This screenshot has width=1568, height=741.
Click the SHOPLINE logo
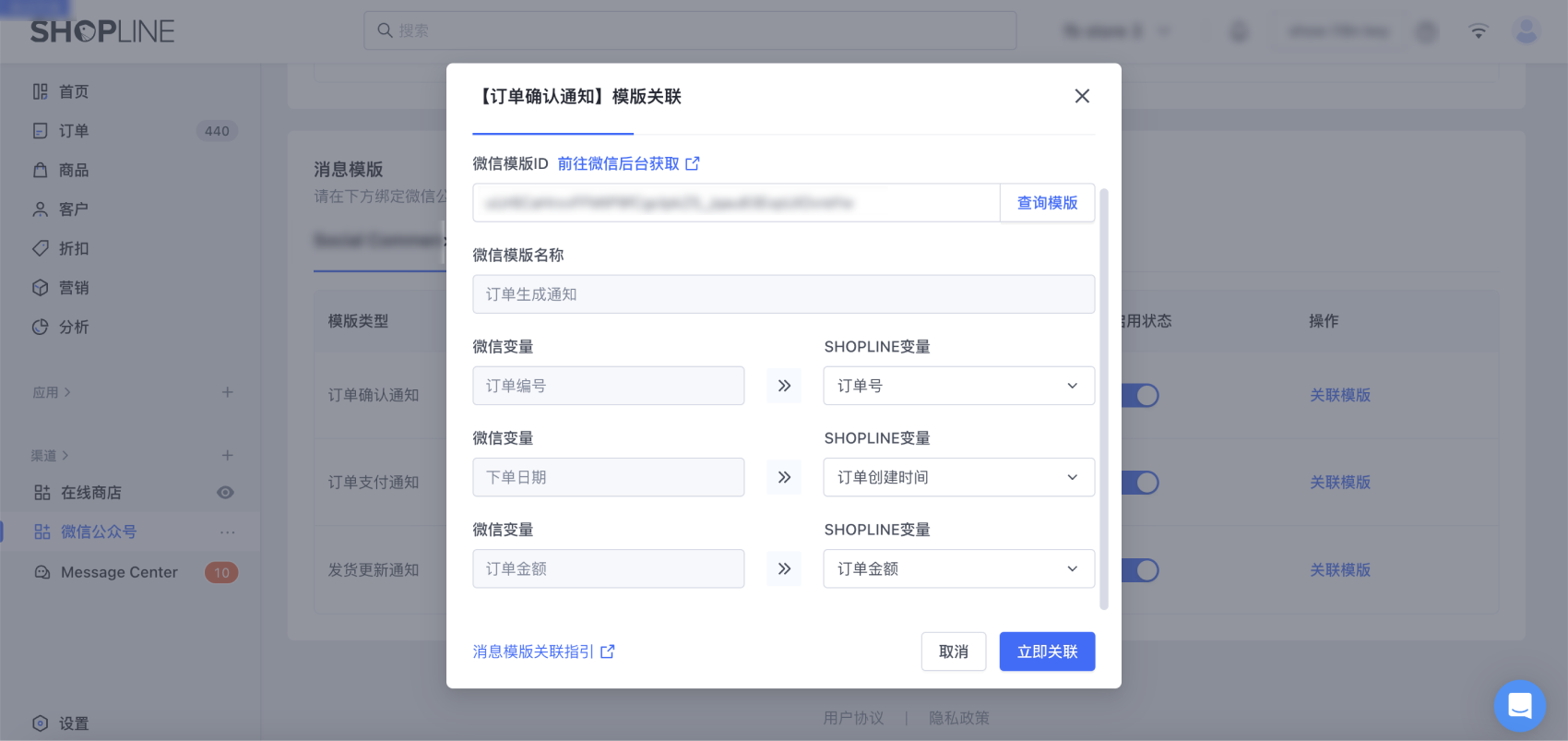coord(102,31)
